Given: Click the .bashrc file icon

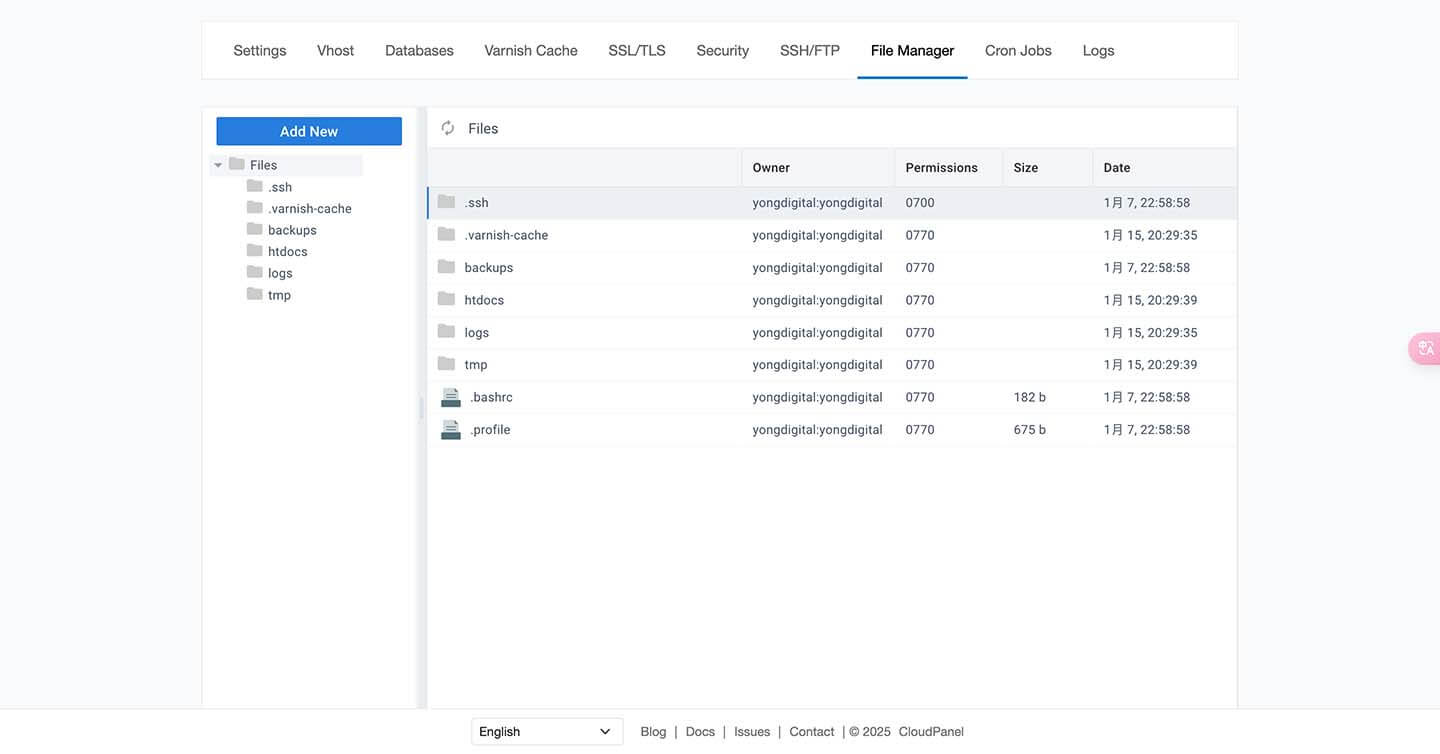Looking at the screenshot, I should pos(451,397).
